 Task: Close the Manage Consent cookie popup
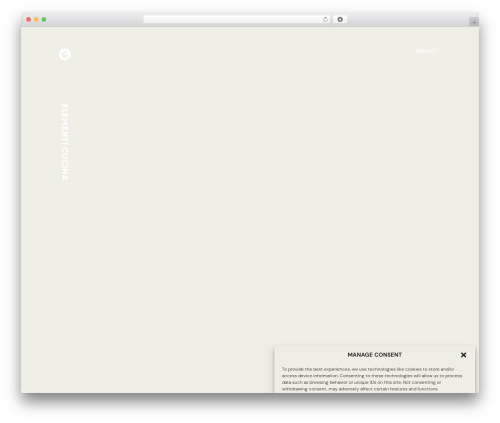point(463,355)
